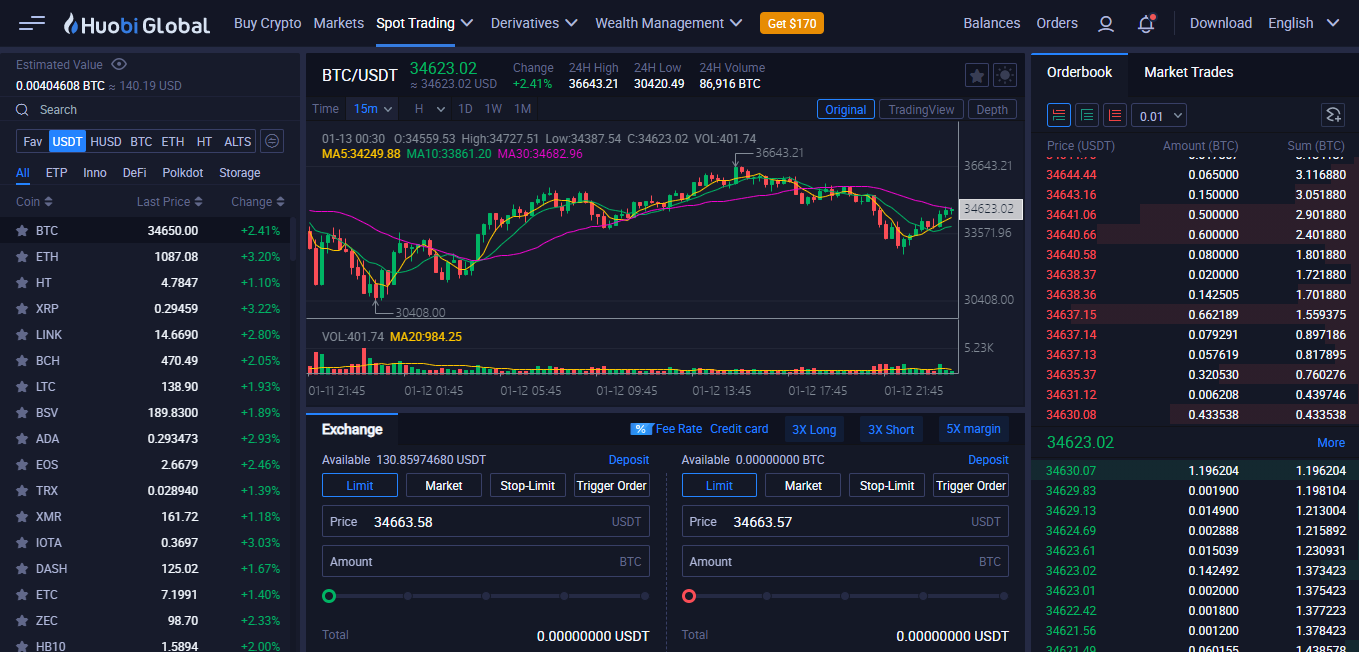Open the hamburger menu next to Huobi logo
This screenshot has width=1359, height=652.
click(32, 23)
